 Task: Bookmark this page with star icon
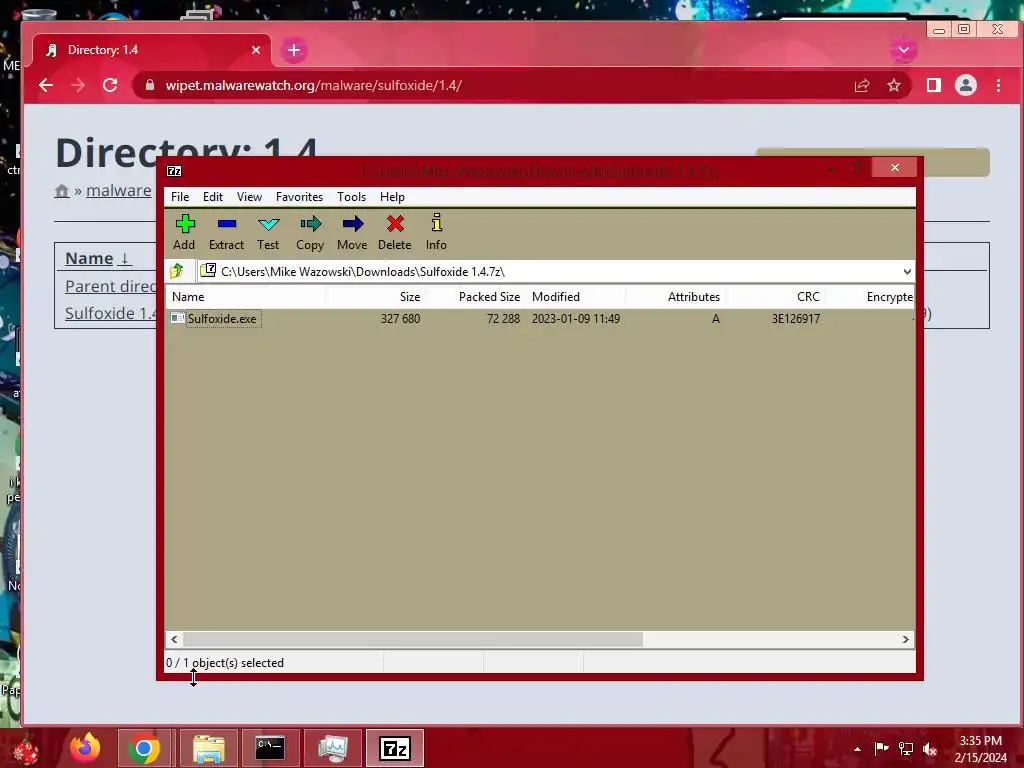893,86
